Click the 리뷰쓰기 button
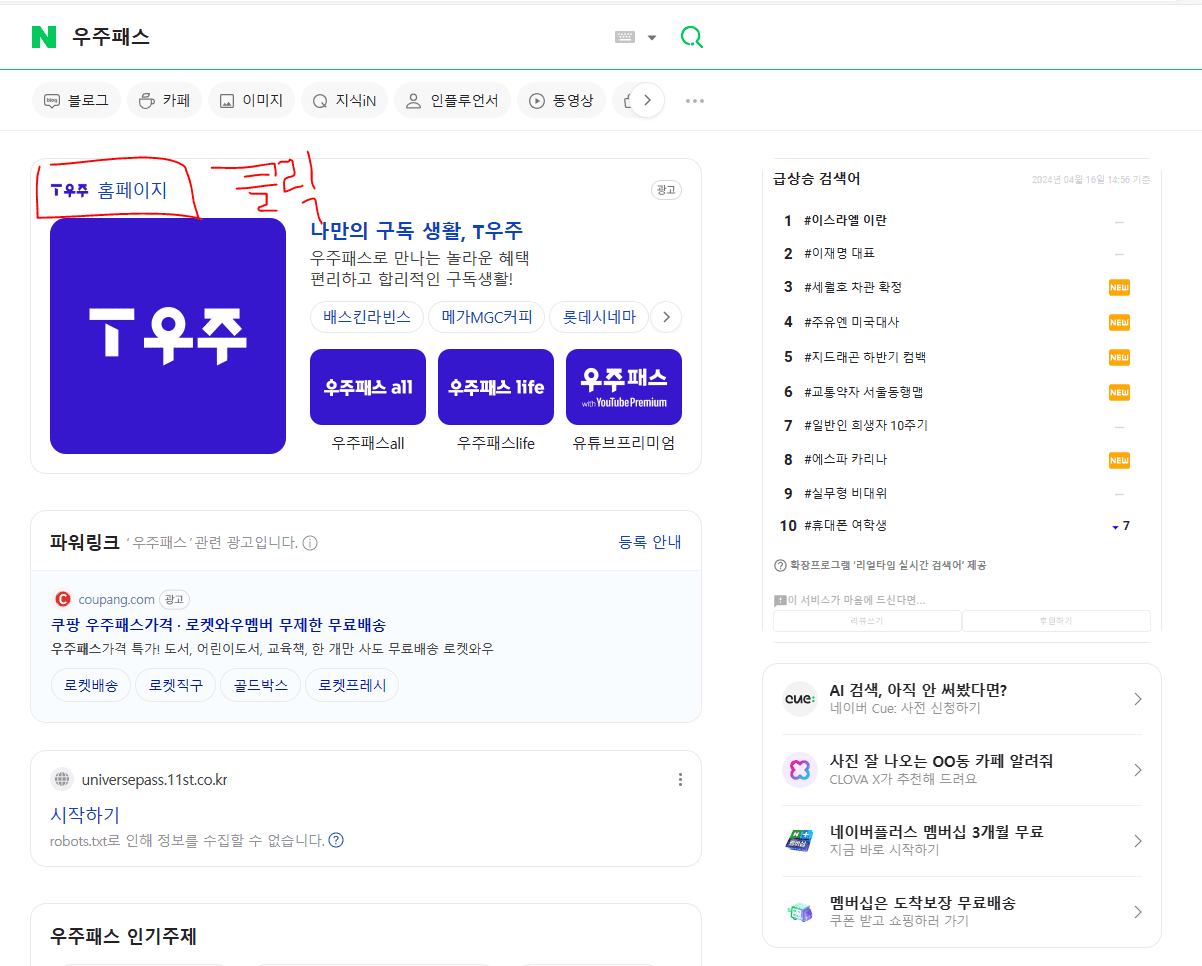 click(867, 621)
